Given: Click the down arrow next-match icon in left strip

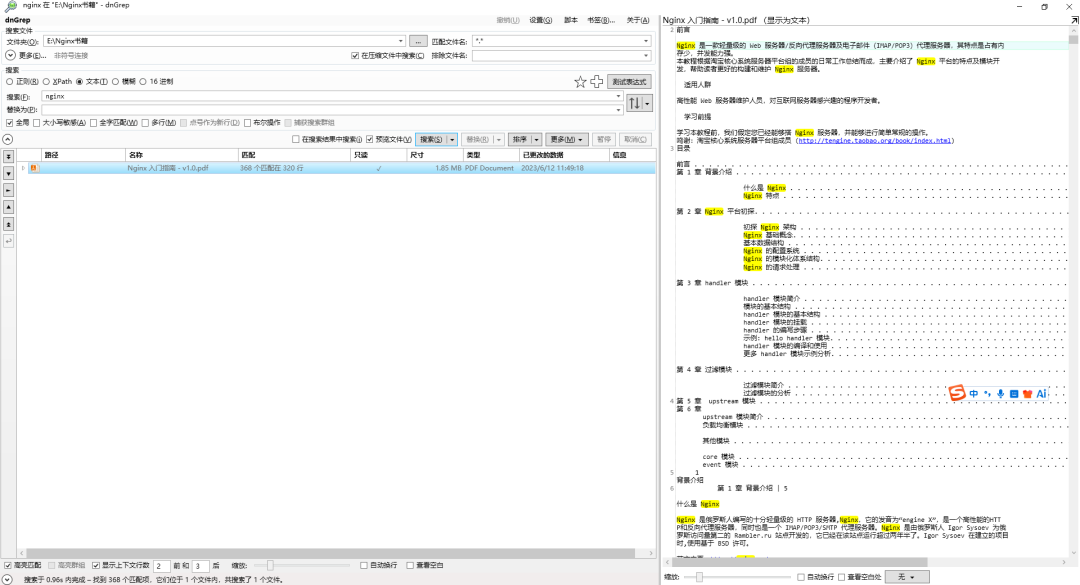Looking at the screenshot, I should point(8,174).
